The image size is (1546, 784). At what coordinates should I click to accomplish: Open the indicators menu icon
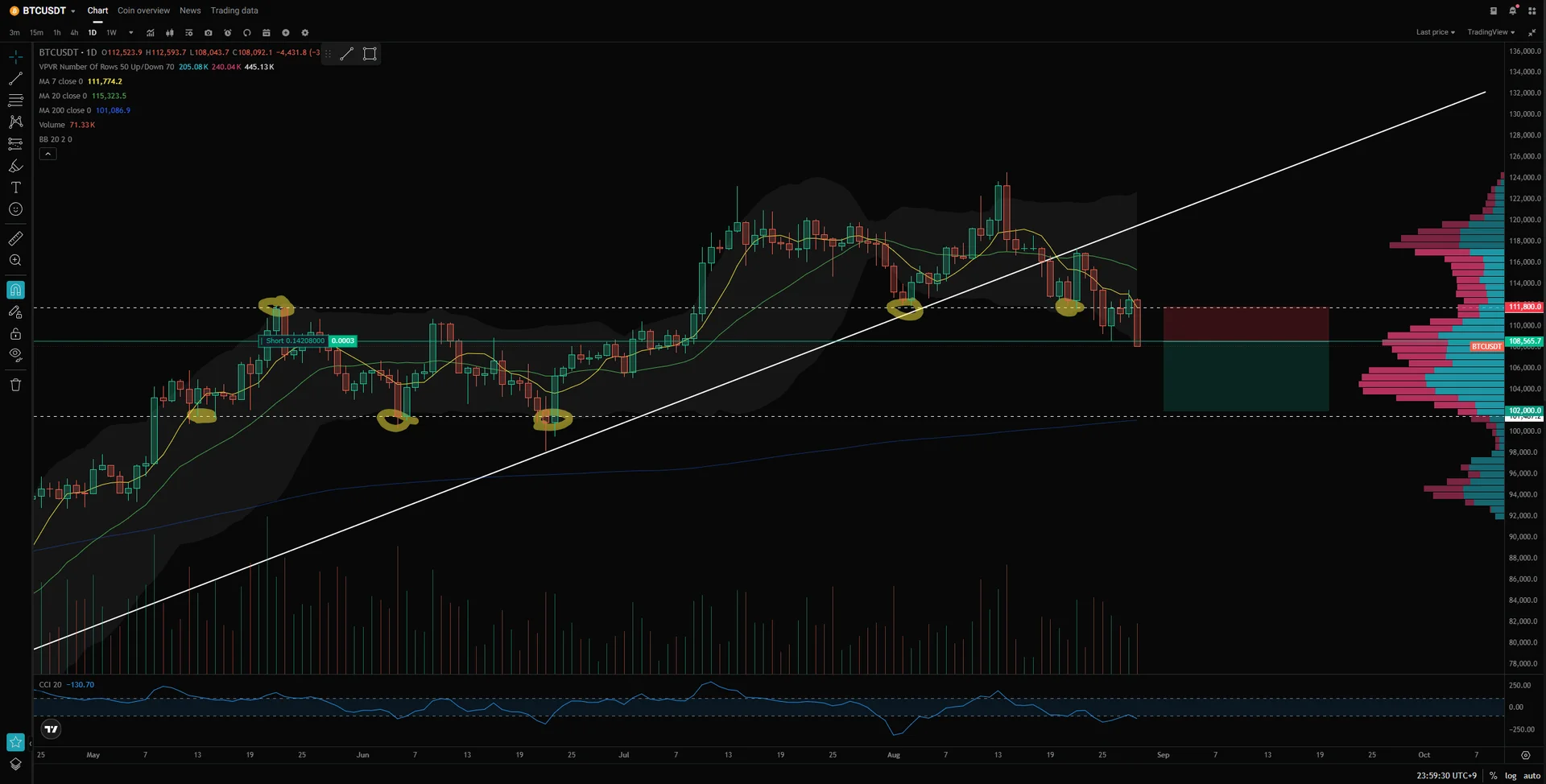(x=150, y=33)
